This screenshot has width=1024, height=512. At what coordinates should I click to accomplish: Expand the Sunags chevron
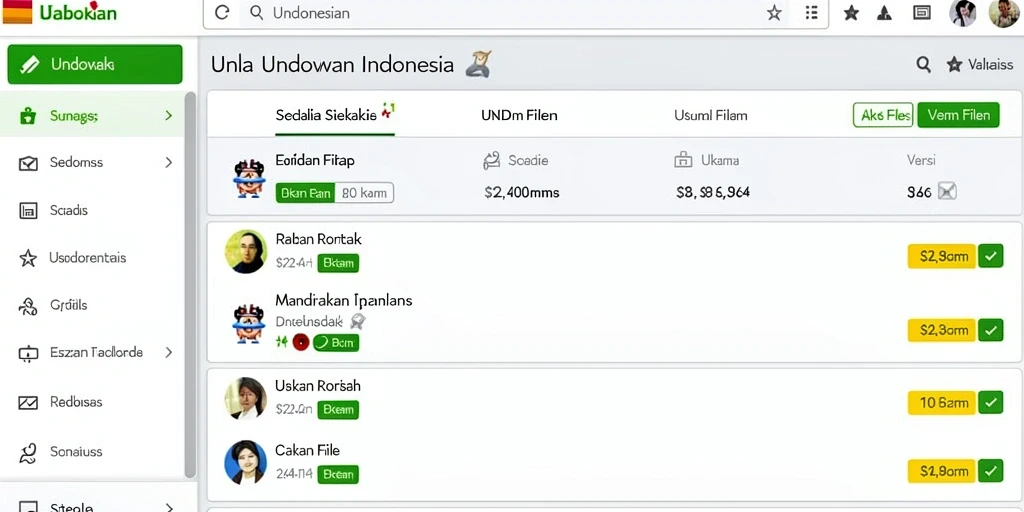(168, 116)
